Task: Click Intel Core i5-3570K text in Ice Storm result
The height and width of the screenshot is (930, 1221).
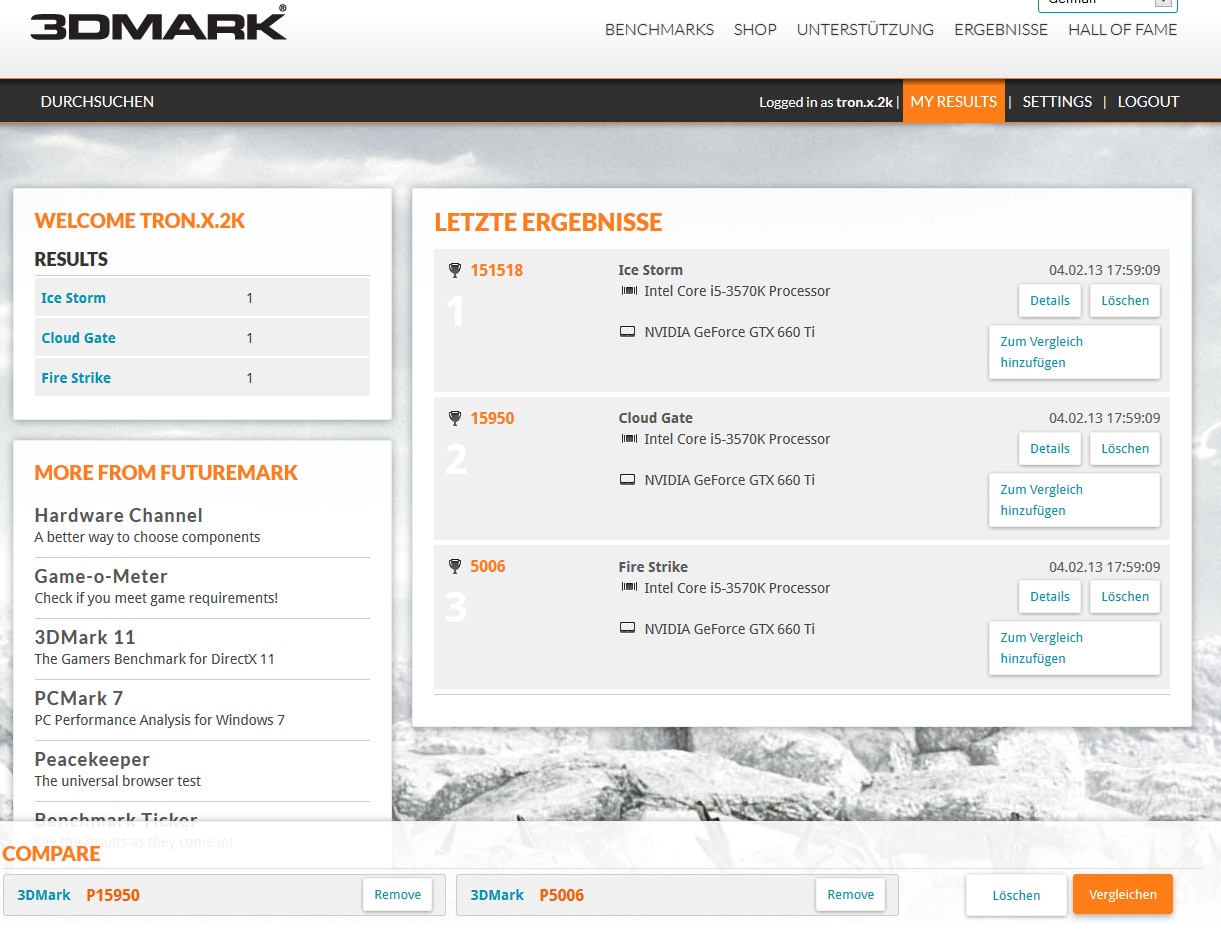Action: click(737, 291)
